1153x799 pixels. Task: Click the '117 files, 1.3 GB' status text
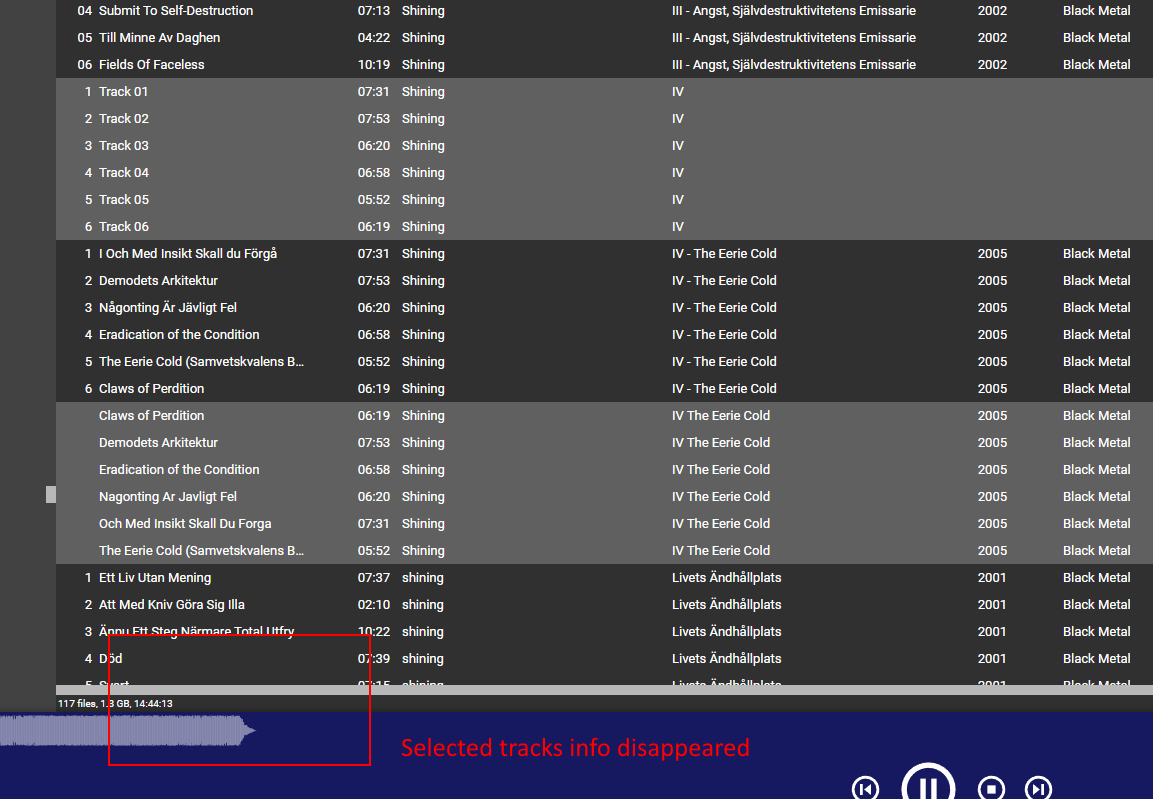tap(115, 703)
